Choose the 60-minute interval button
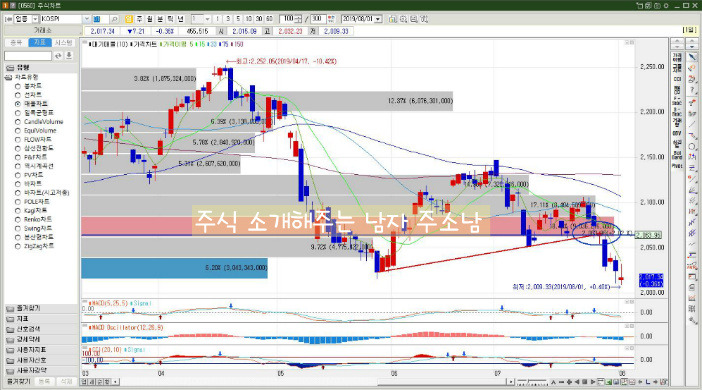Image resolution: width=702 pixels, height=390 pixels. (x=269, y=19)
